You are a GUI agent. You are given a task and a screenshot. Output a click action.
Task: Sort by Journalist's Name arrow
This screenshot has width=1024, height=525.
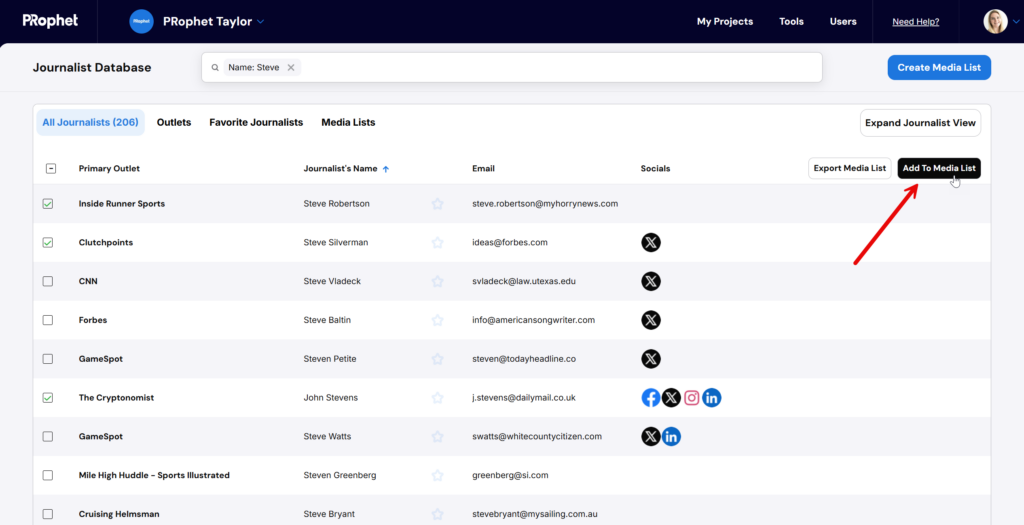click(x=385, y=169)
